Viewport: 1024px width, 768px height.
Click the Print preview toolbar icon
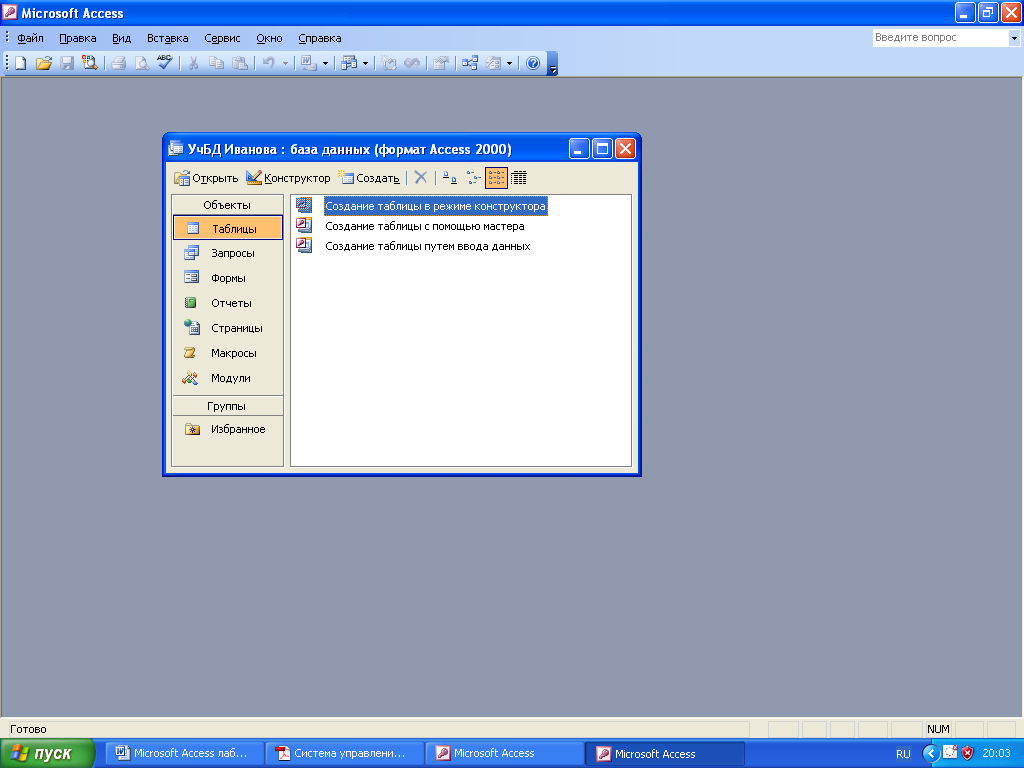click(x=141, y=63)
